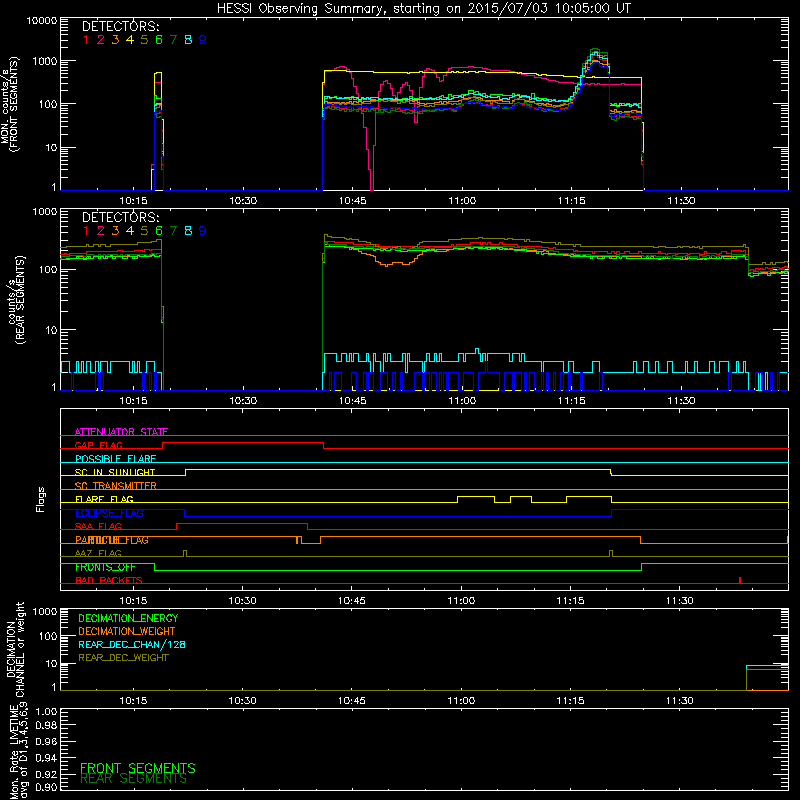Viewport: 800px width, 800px height.
Task: Click the POSSIBLE FLARE flag label
Action: tap(115, 459)
